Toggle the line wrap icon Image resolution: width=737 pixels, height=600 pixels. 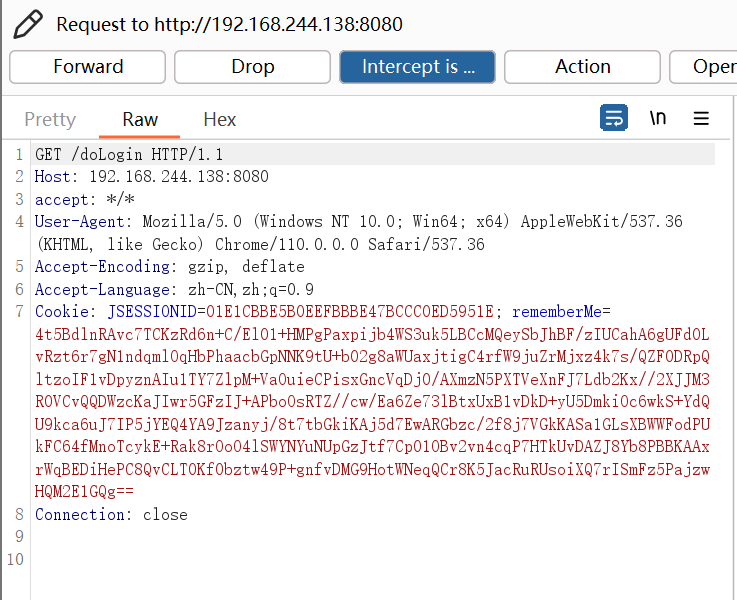[613, 117]
